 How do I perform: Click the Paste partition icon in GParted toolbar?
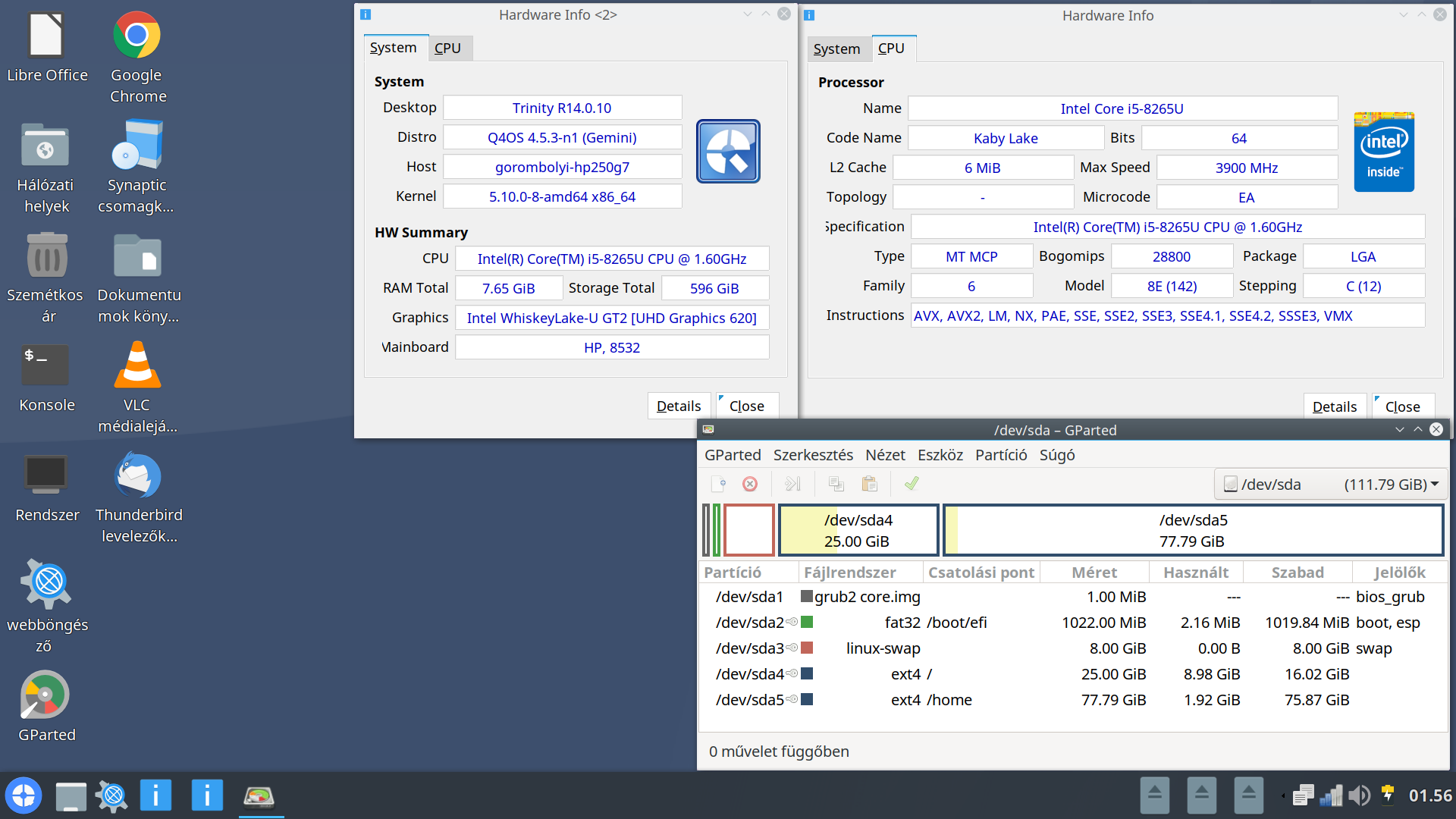869,484
